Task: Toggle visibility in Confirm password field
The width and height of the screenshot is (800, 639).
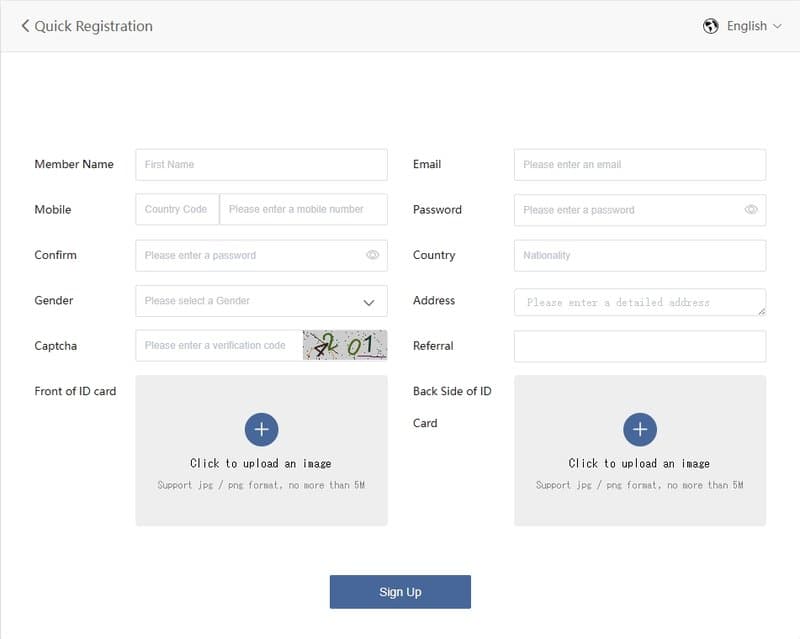Action: click(x=372, y=255)
